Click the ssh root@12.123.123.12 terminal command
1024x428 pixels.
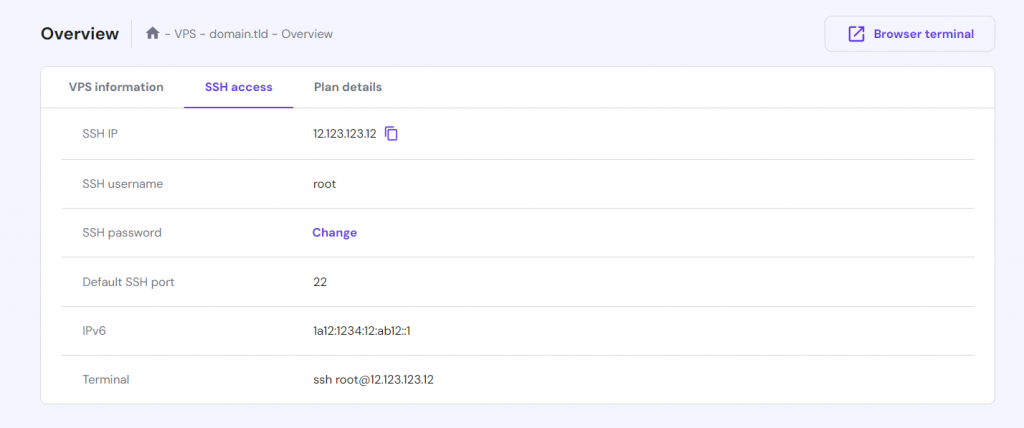coord(380,379)
